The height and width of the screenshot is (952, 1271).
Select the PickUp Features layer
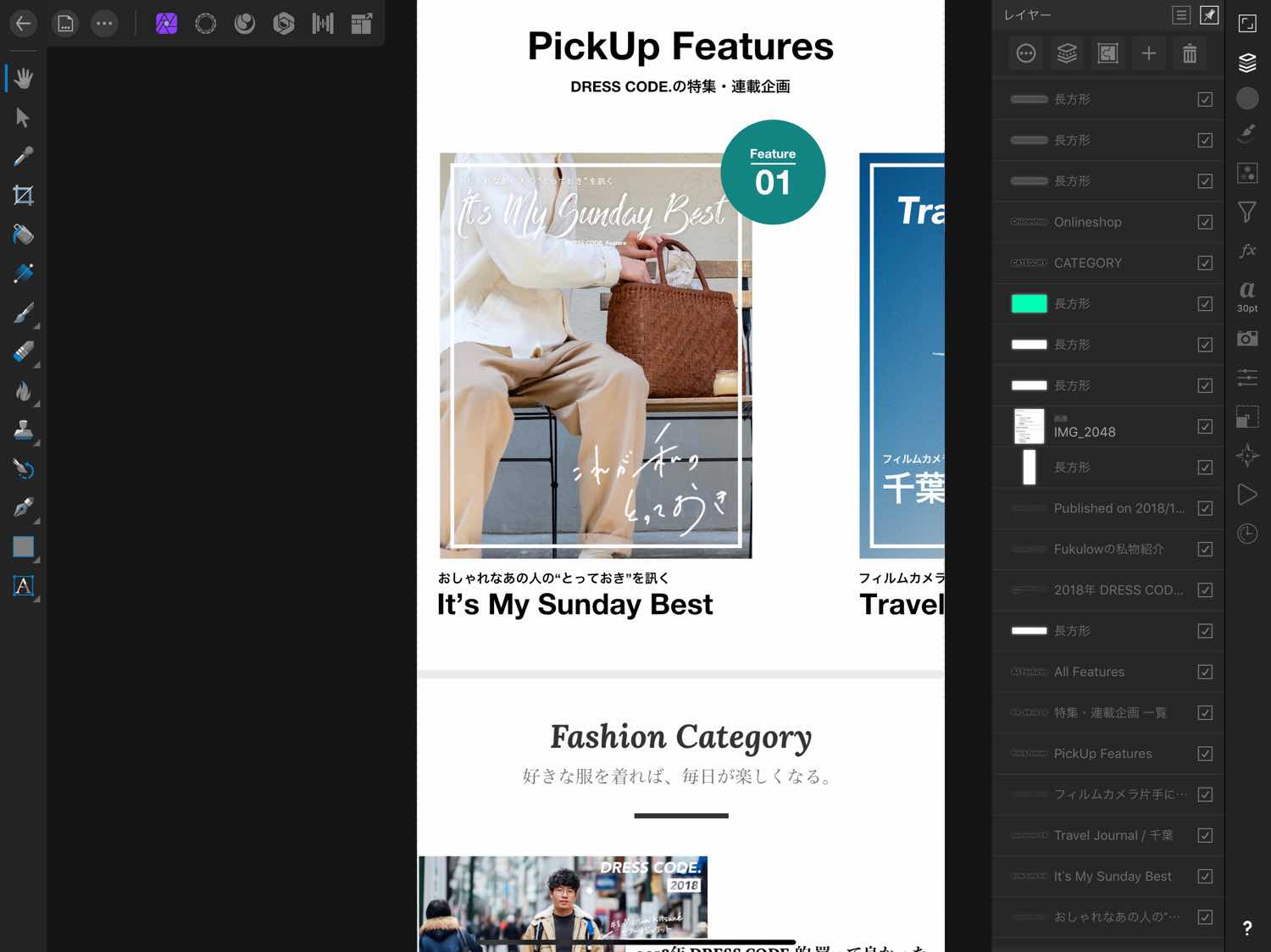(1102, 754)
